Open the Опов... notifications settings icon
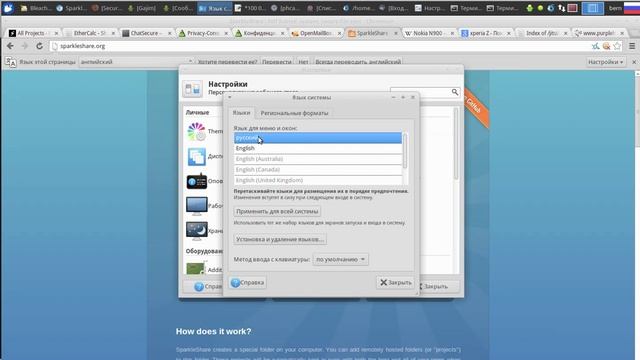This screenshot has height=360, width=640. 196,181
